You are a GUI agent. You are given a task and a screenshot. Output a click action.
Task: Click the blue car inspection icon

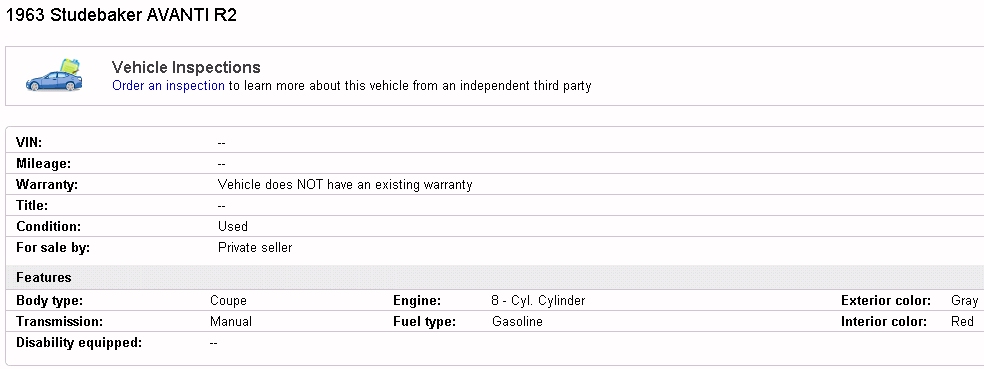55,75
